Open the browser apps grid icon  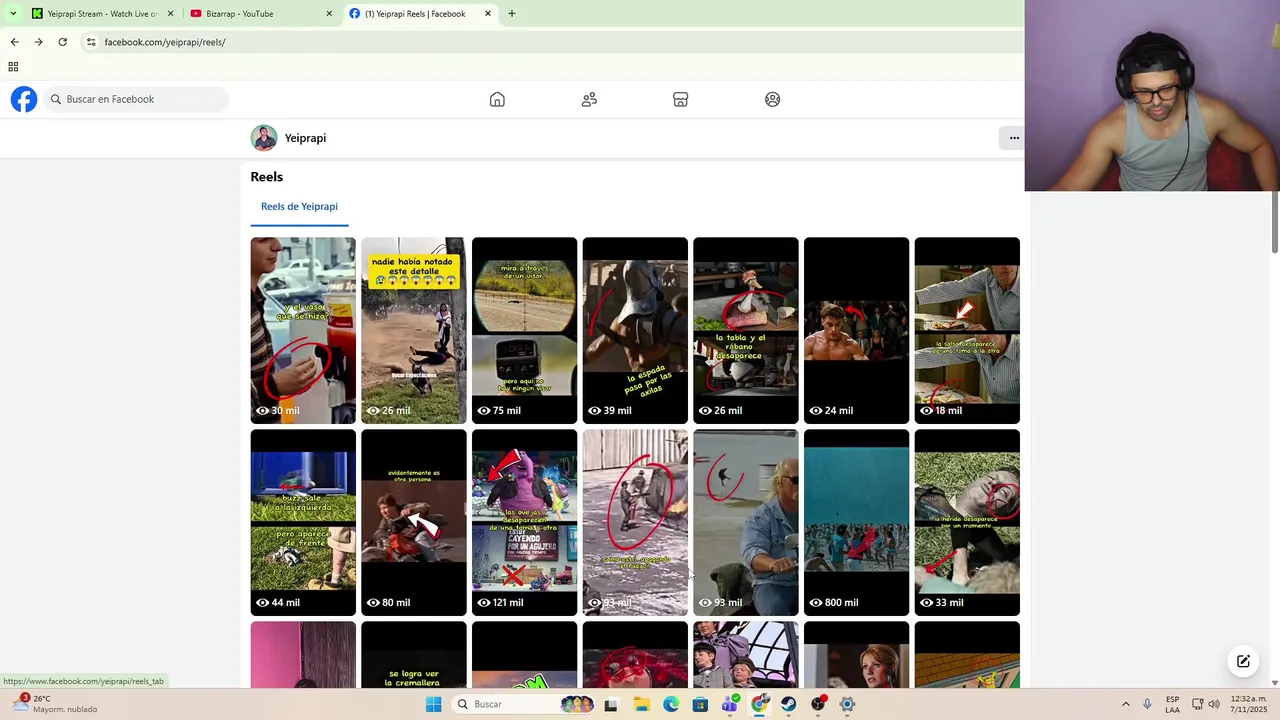click(13, 67)
